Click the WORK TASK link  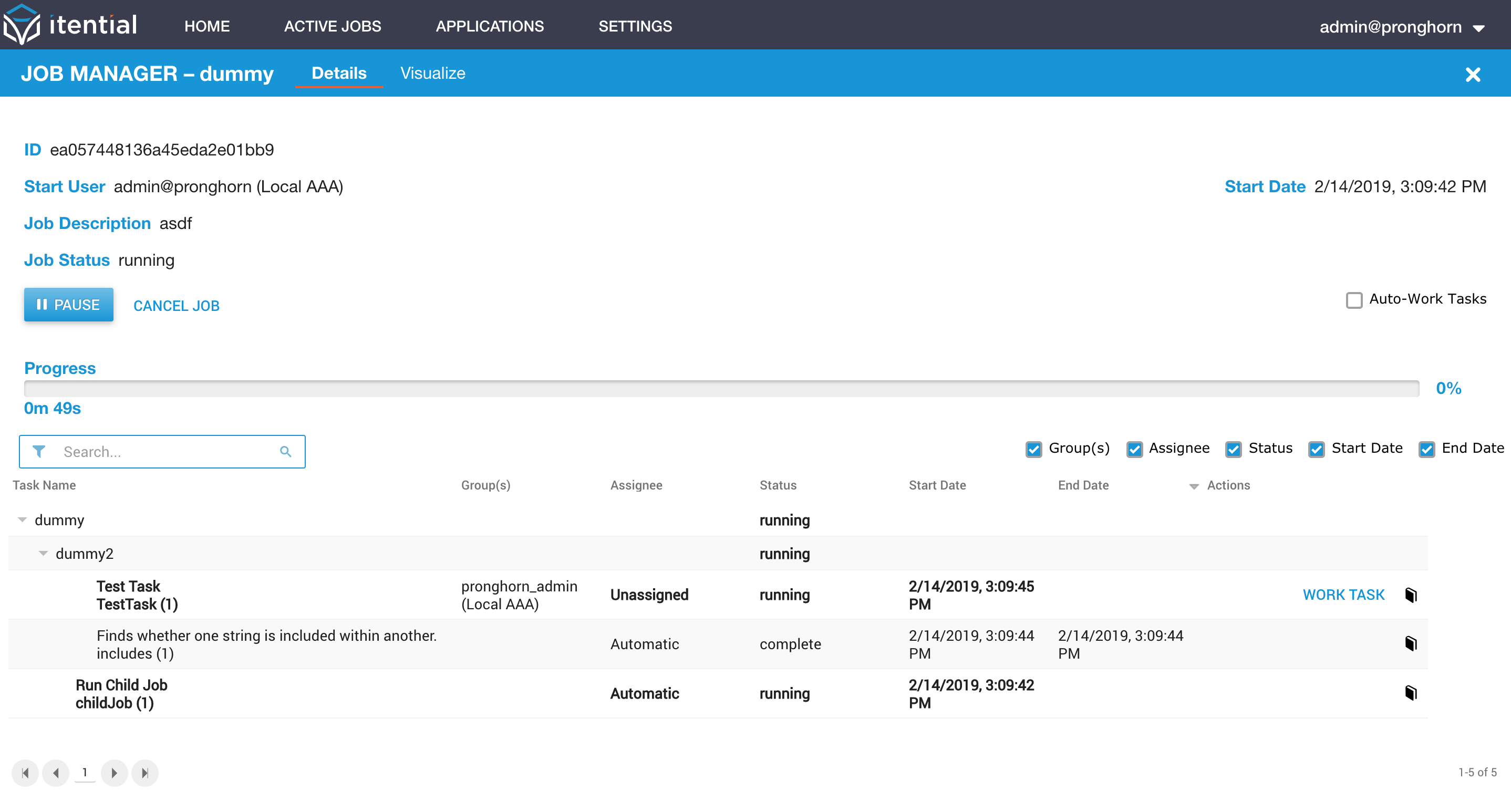point(1343,595)
